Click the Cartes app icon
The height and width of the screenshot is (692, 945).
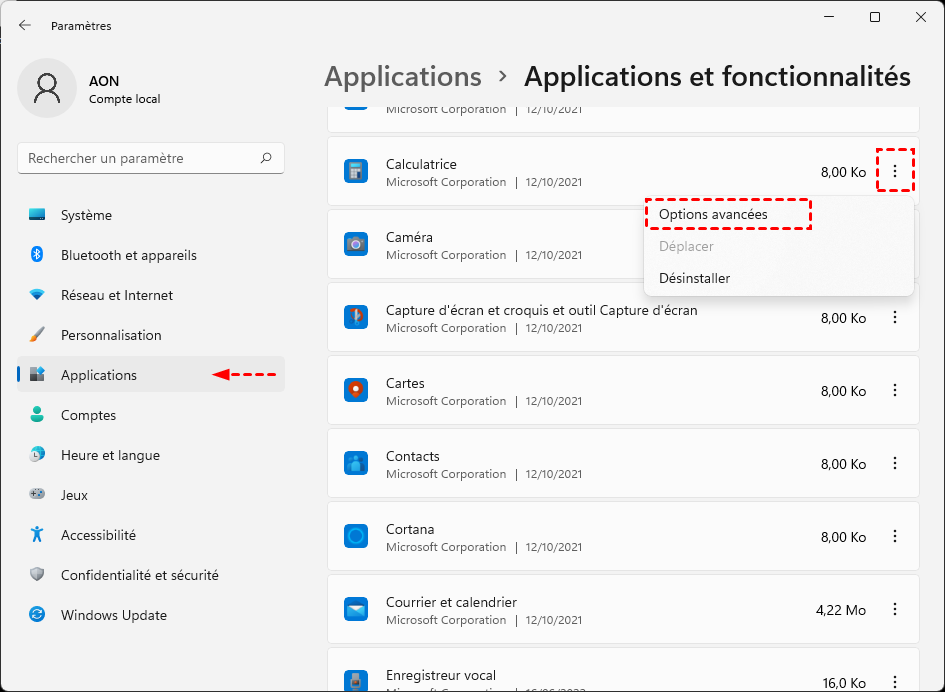click(355, 390)
